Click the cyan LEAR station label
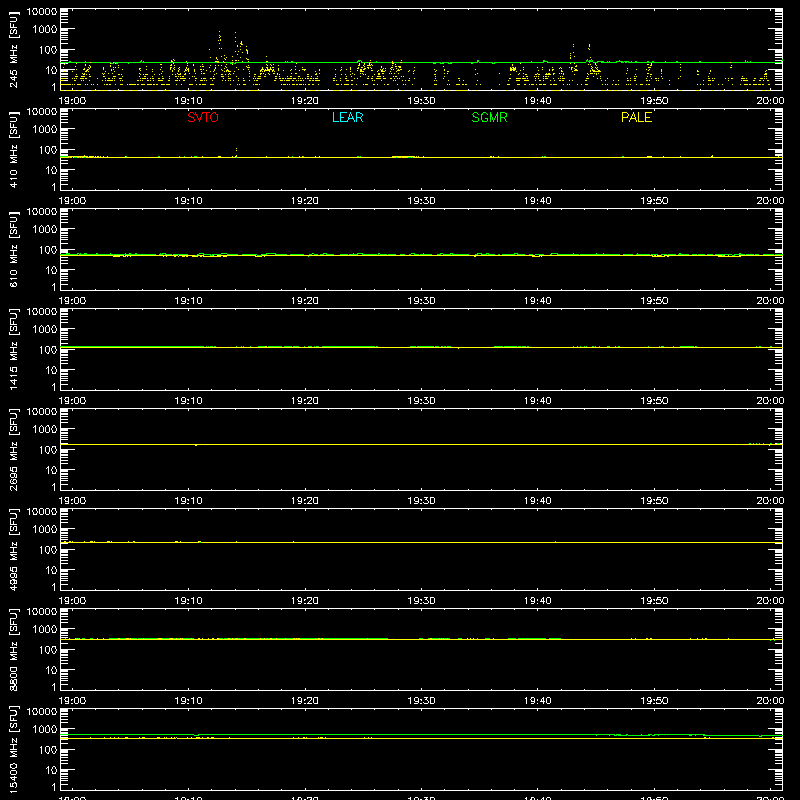Viewport: 800px width, 800px height. (x=347, y=117)
